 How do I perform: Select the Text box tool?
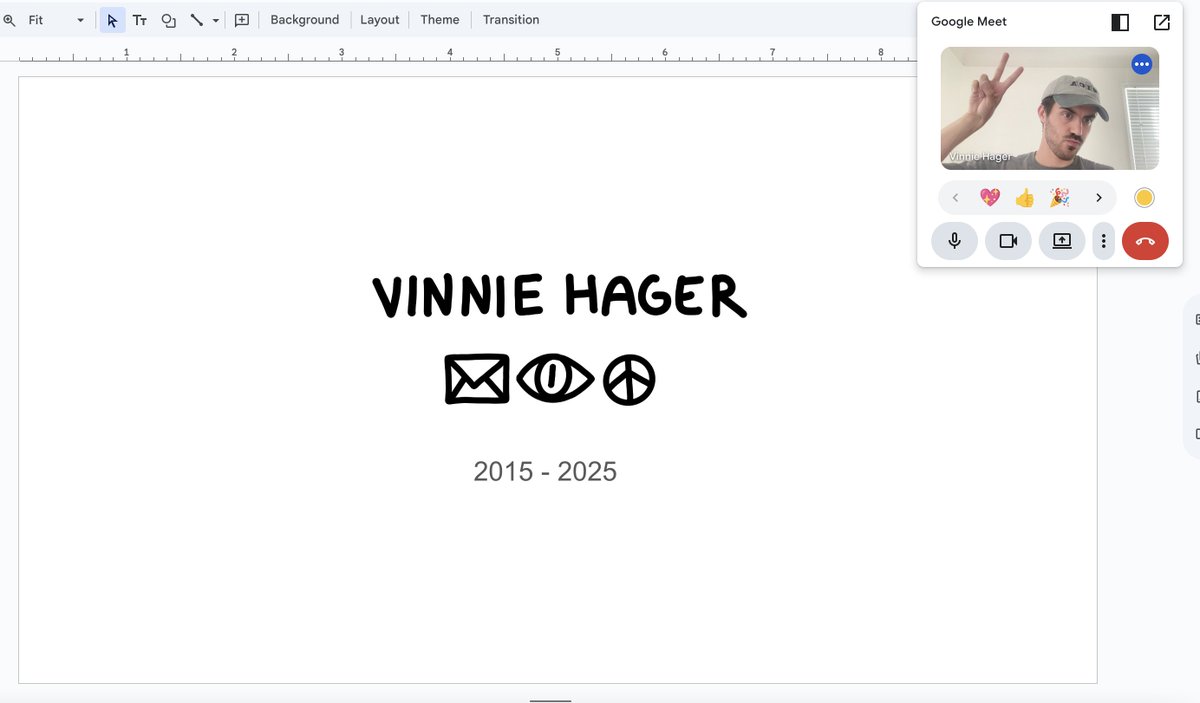[139, 19]
